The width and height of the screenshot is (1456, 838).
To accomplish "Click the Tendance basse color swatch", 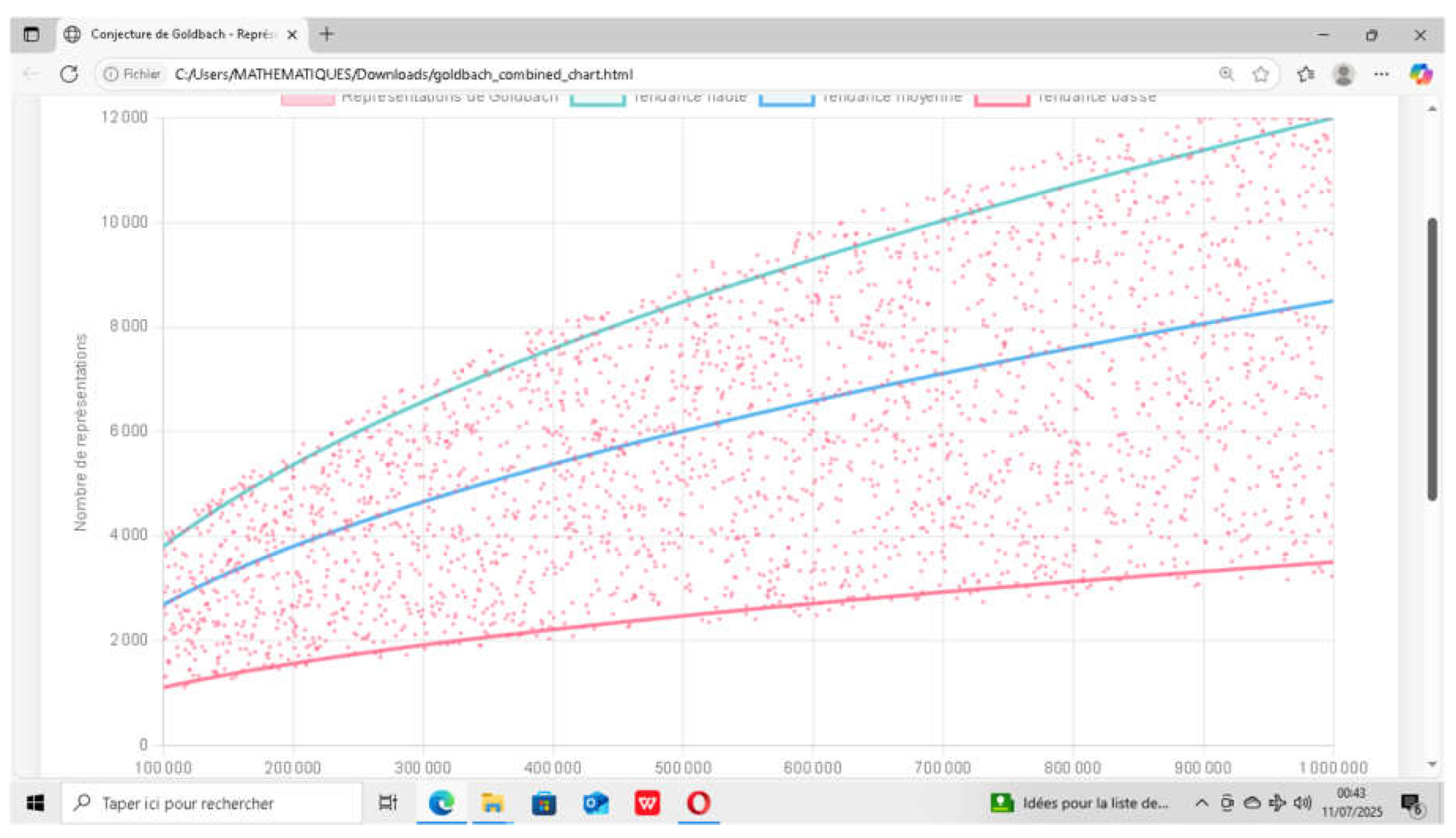I will coord(1002,99).
